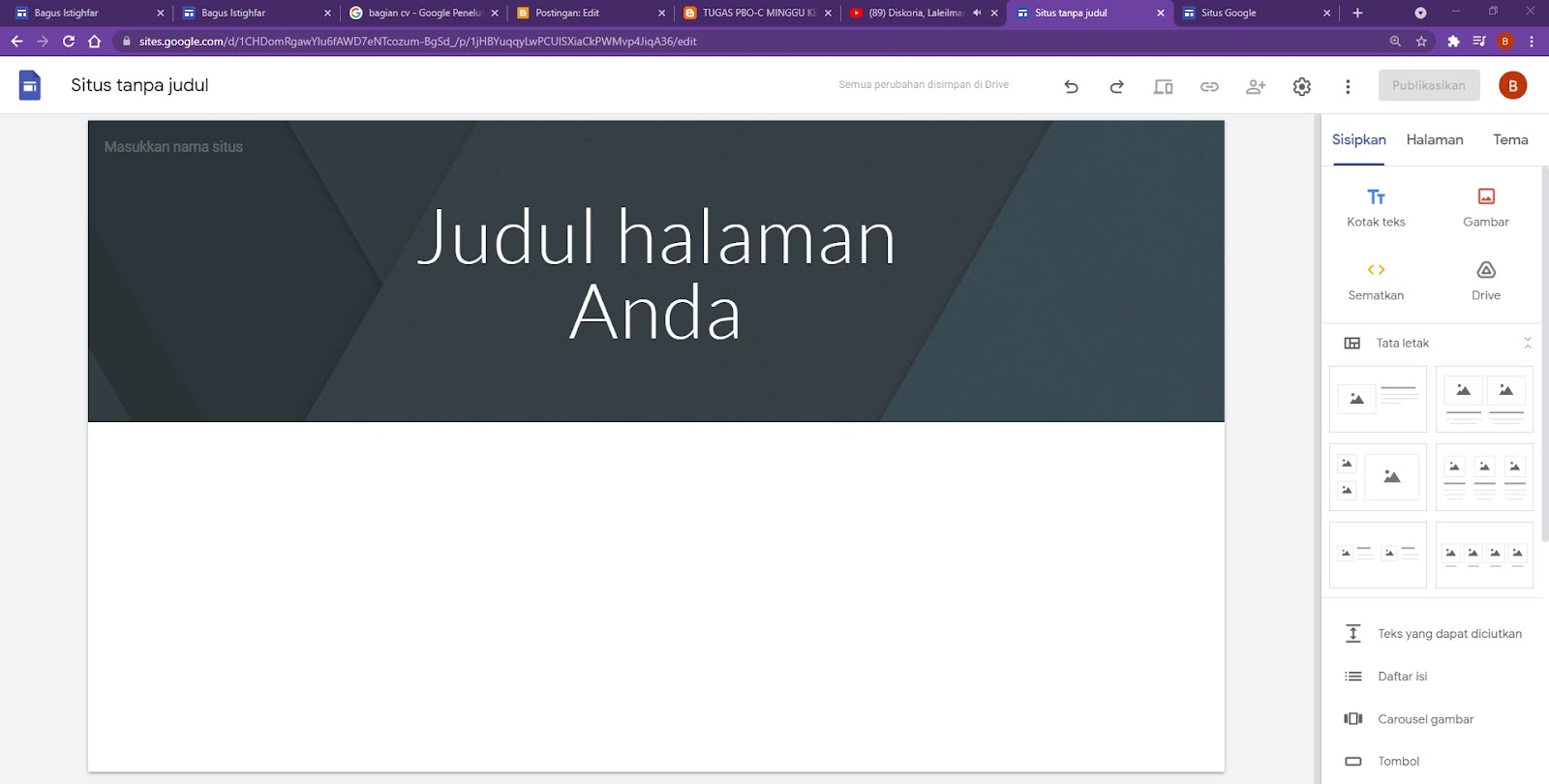Screen dimensions: 1549x784
Task: Copy the published site link icon
Action: [x=1209, y=86]
